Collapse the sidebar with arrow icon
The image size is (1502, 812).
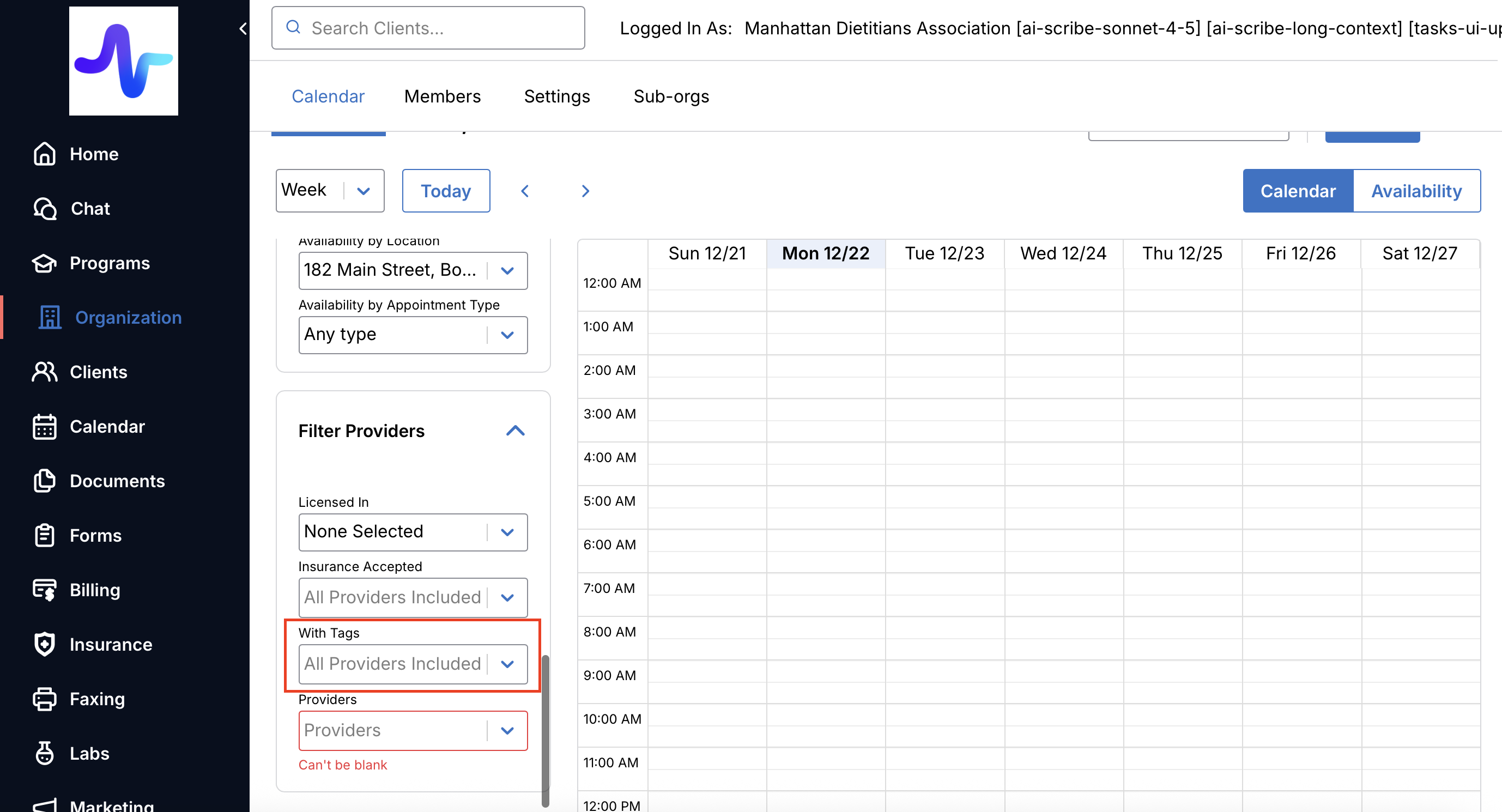tap(243, 28)
